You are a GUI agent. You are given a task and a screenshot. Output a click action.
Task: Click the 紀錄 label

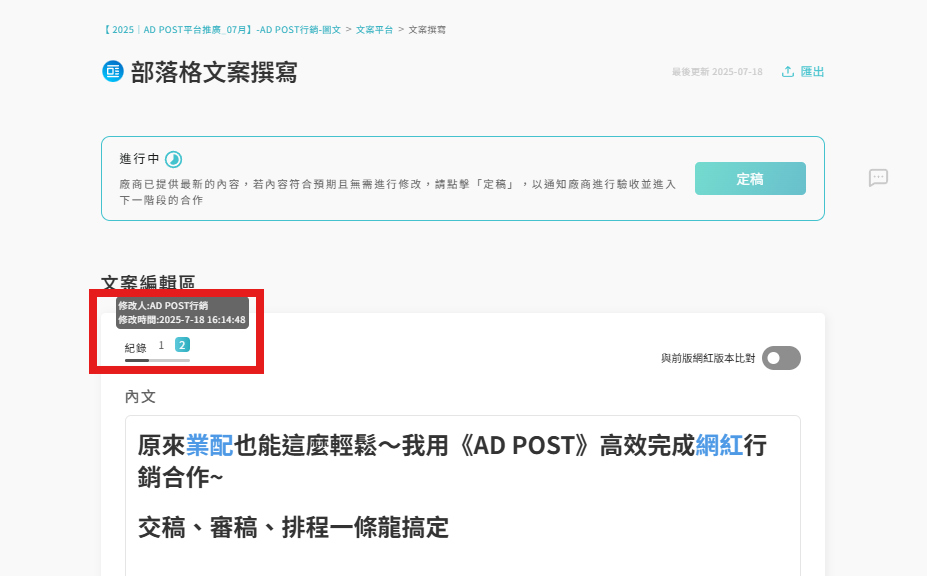pyautogui.click(x=135, y=347)
